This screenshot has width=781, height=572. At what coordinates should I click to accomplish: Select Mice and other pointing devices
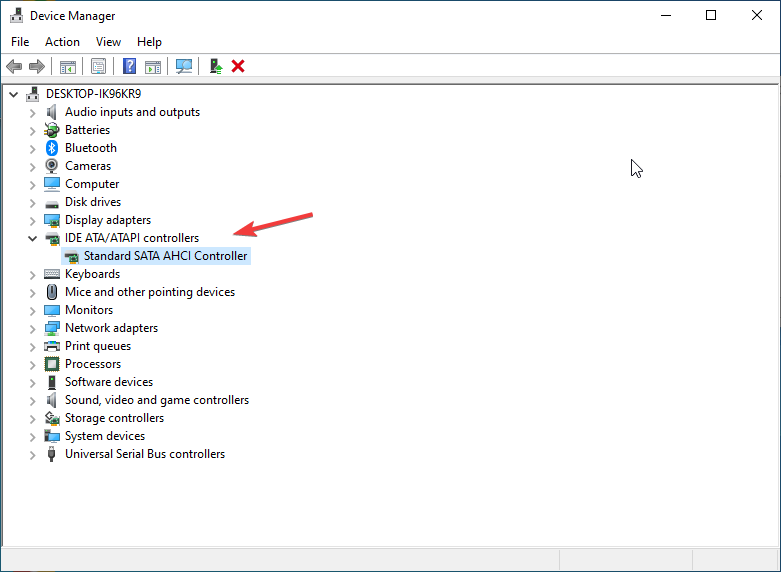149,292
